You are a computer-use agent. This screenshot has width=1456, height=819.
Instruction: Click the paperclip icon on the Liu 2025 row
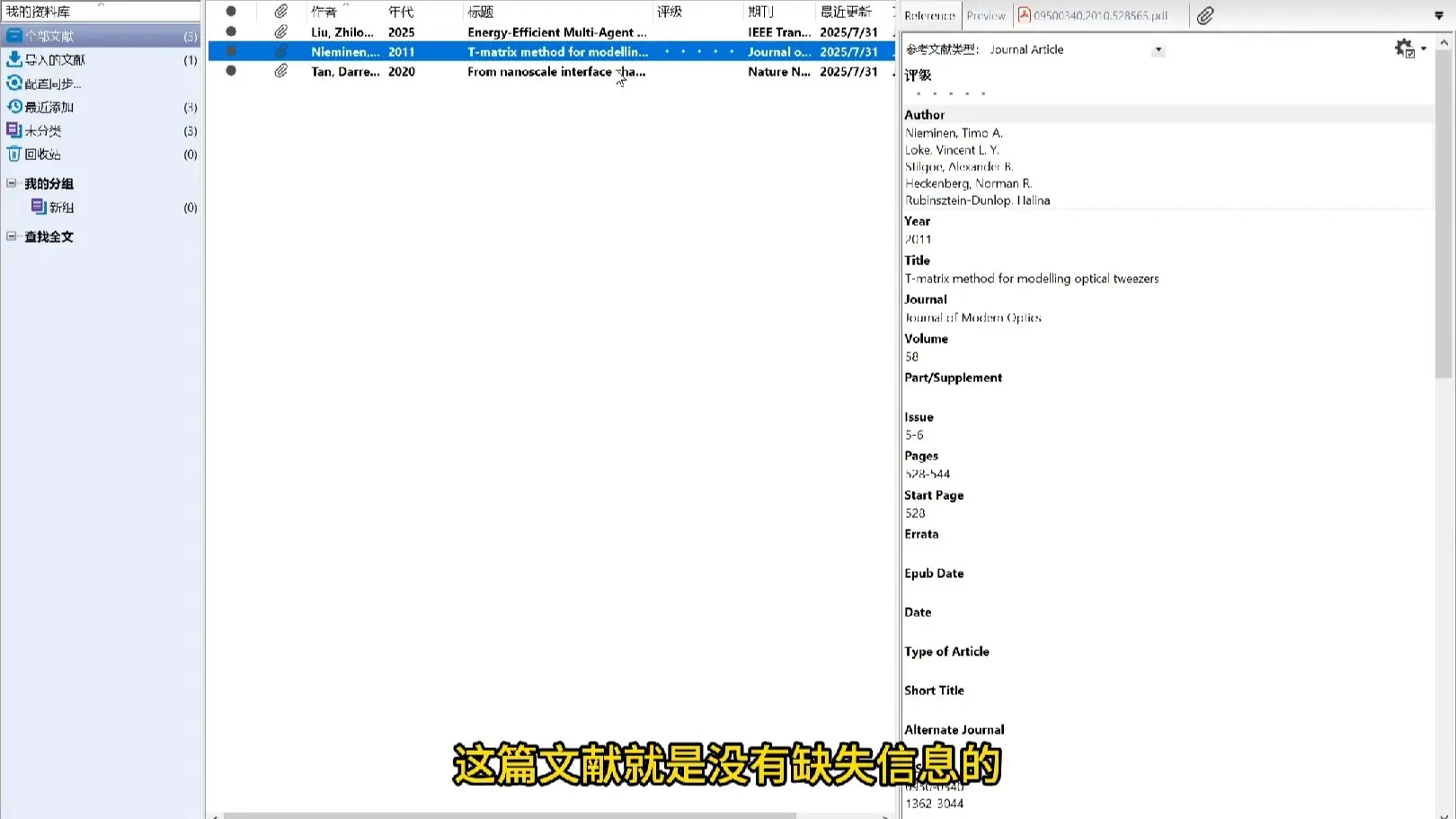click(x=280, y=31)
